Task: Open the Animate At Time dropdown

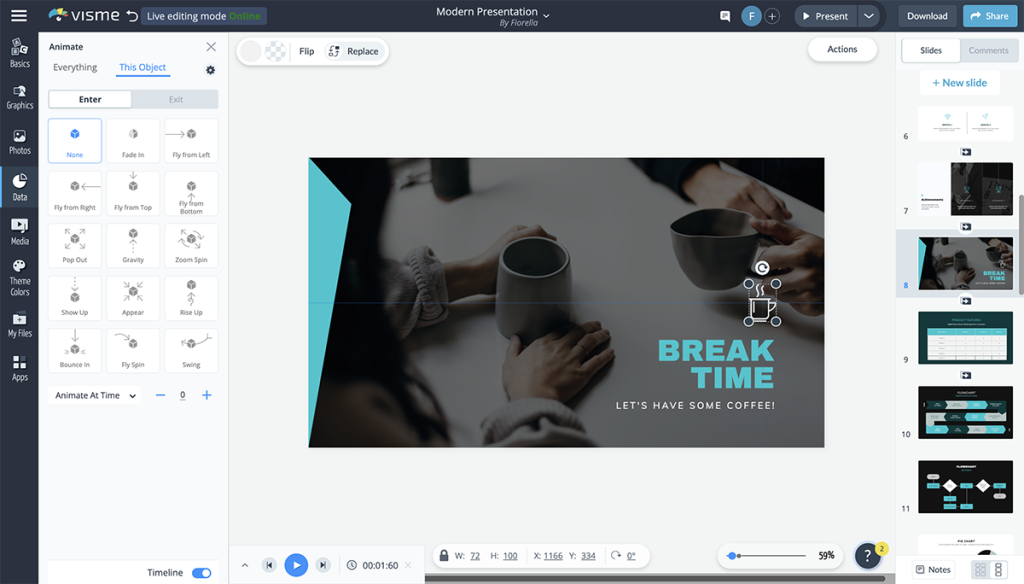Action: point(94,395)
